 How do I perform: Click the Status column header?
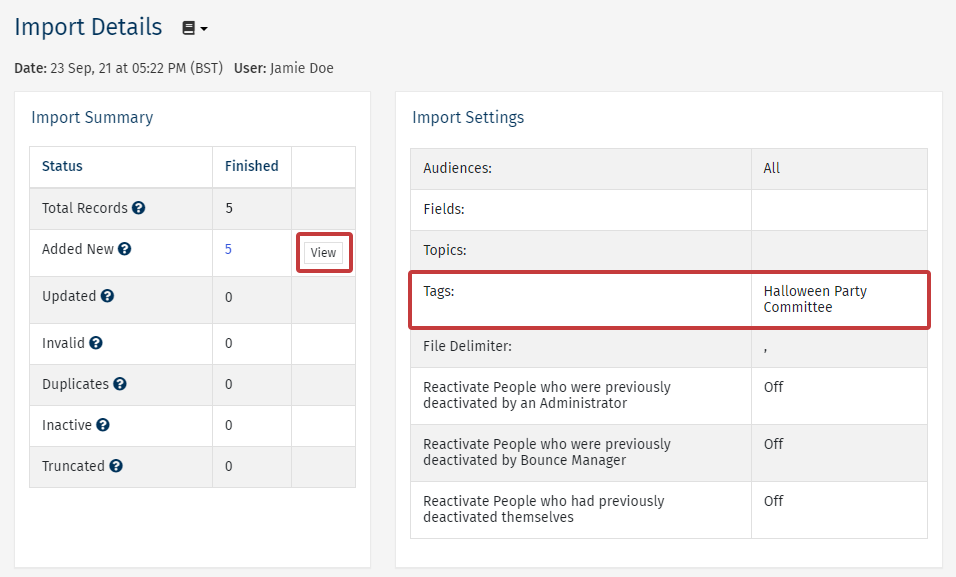pyautogui.click(x=62, y=166)
